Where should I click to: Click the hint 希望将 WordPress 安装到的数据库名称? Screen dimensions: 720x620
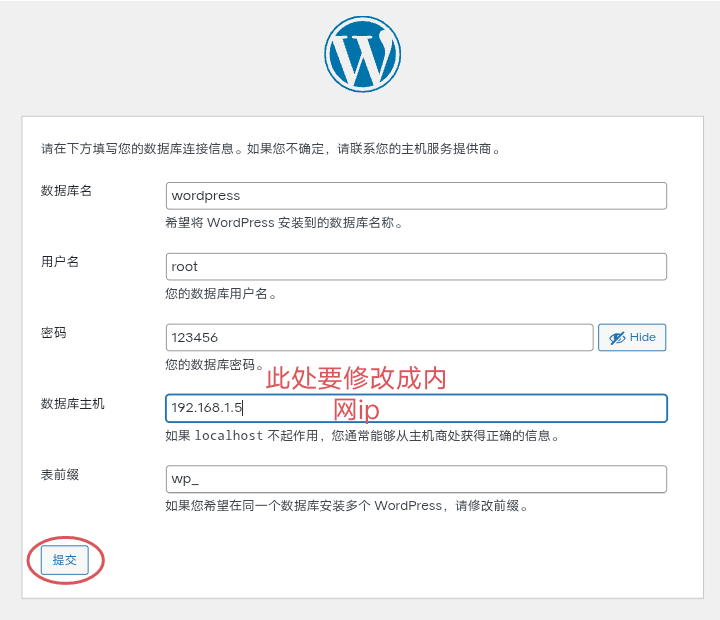point(284,223)
